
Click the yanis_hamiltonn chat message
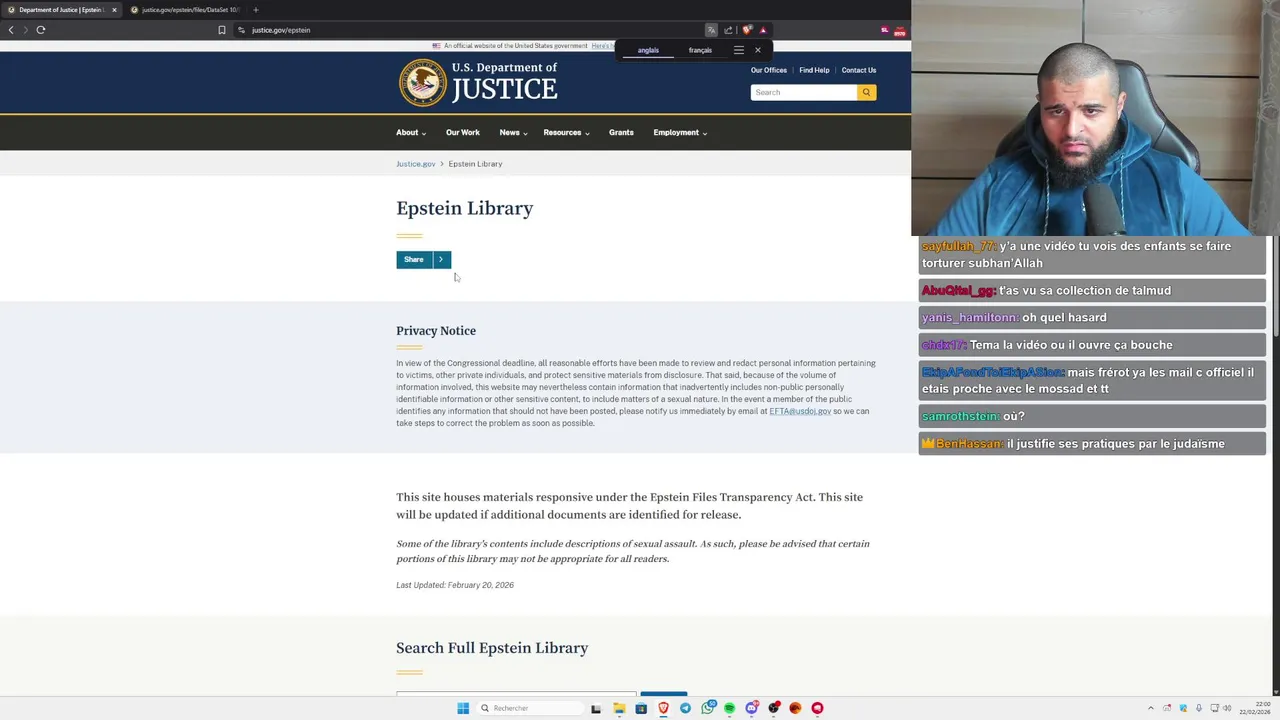pyautogui.click(x=1092, y=317)
